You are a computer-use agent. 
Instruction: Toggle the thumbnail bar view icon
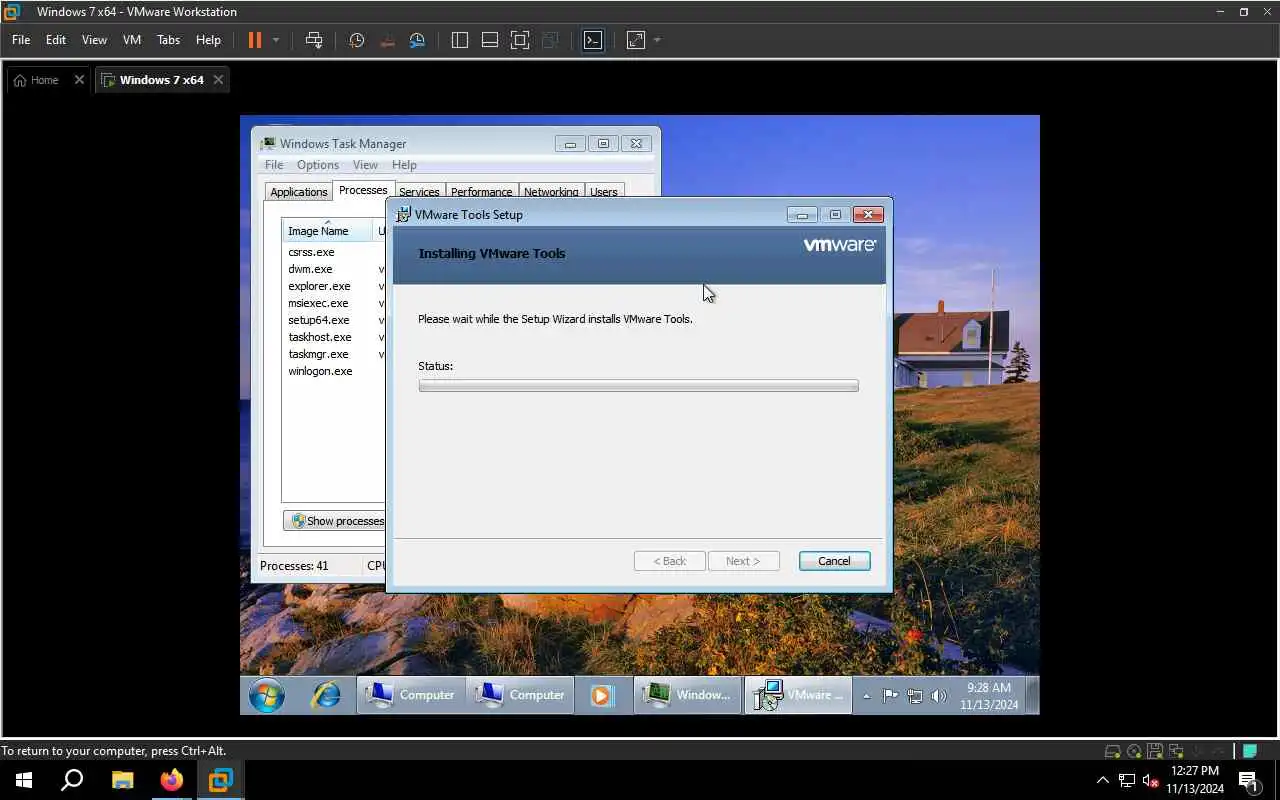tap(490, 40)
